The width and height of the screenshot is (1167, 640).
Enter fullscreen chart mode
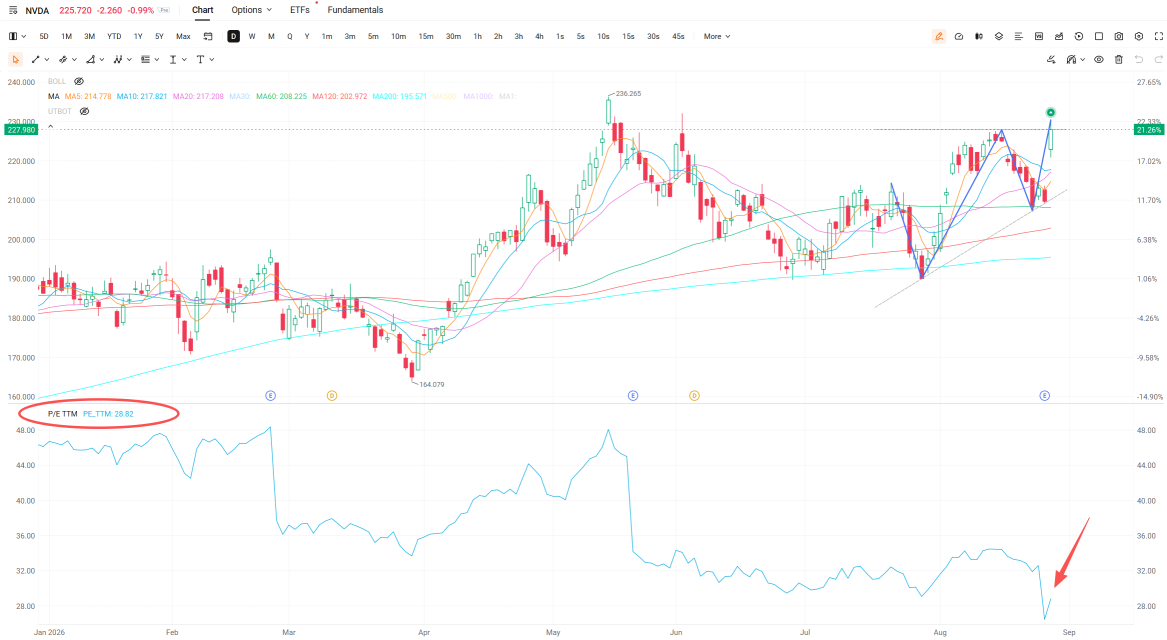pyautogui.click(x=1159, y=36)
